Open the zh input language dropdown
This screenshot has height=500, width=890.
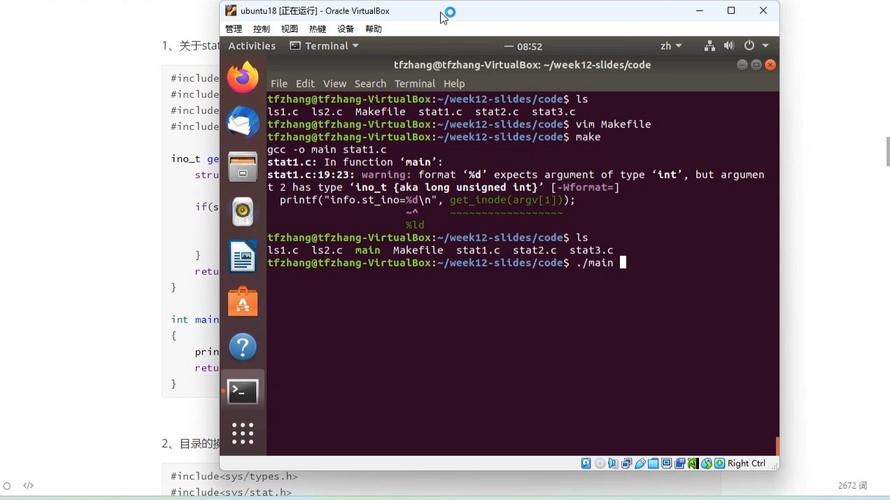tap(671, 46)
